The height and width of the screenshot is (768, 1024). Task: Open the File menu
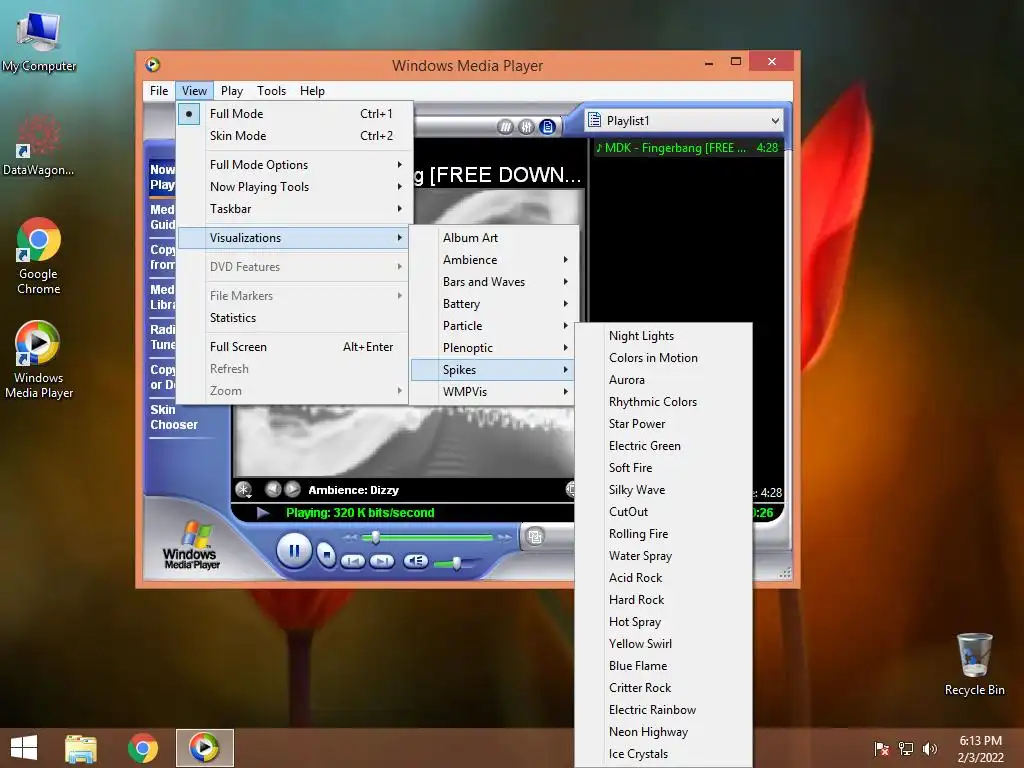[x=159, y=91]
